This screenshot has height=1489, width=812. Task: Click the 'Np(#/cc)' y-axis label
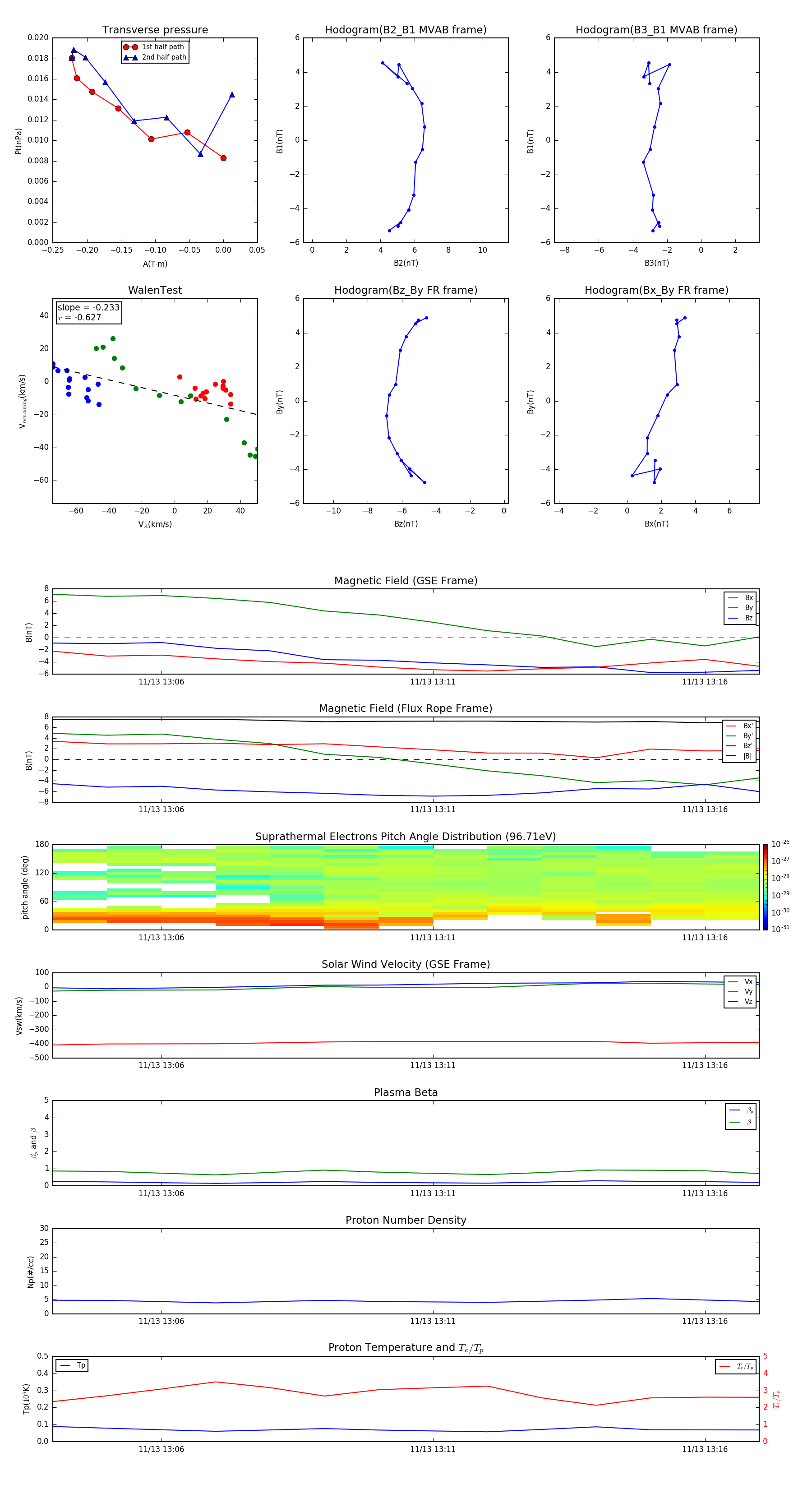click(31, 1272)
